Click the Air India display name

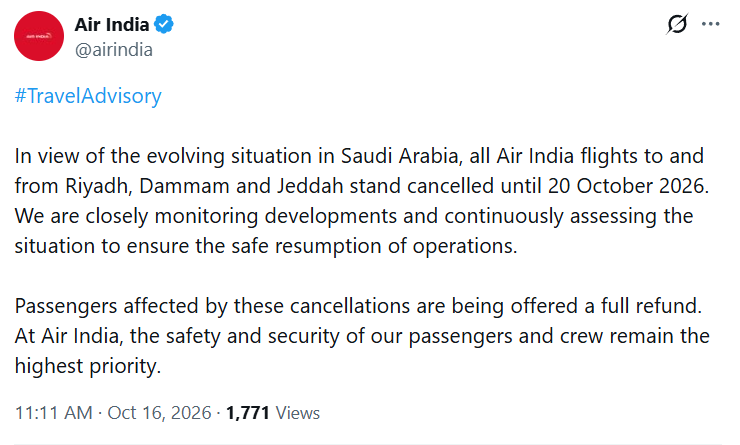point(112,25)
